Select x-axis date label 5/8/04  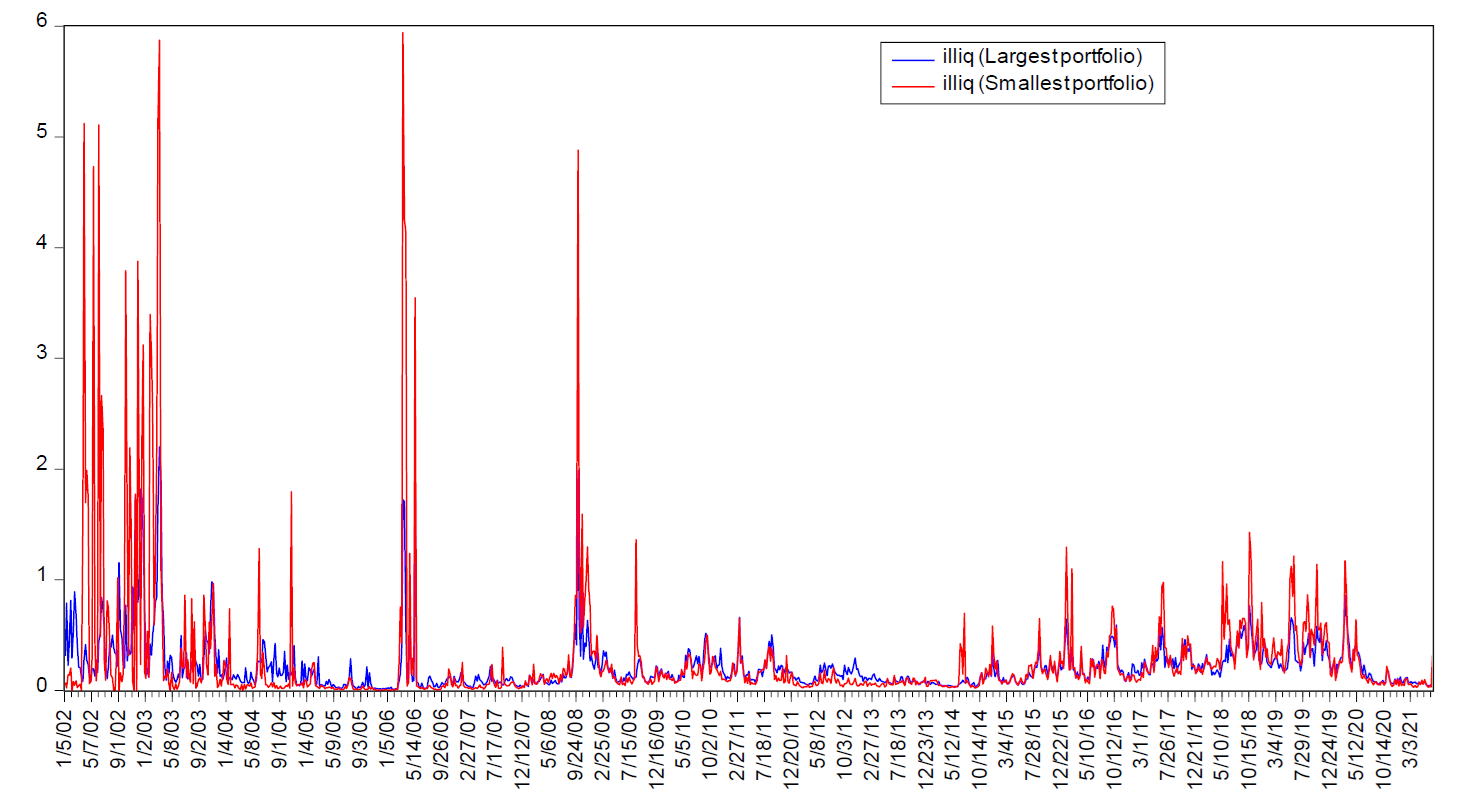pos(253,737)
